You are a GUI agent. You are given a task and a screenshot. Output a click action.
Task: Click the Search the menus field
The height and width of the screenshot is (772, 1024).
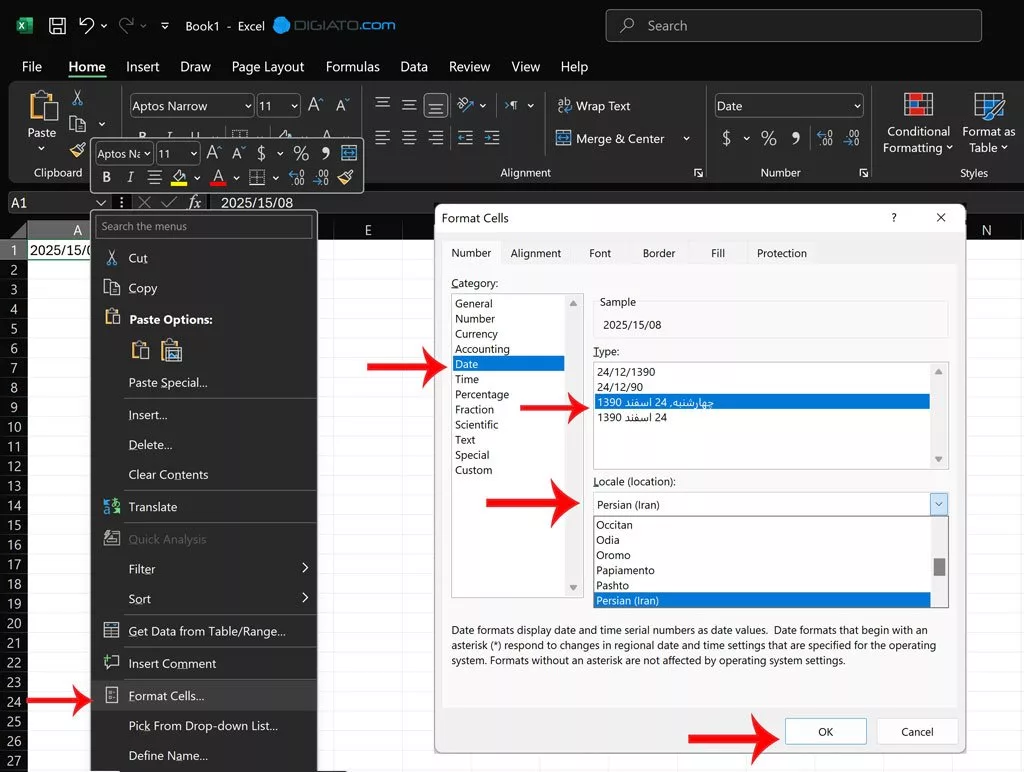(x=204, y=226)
